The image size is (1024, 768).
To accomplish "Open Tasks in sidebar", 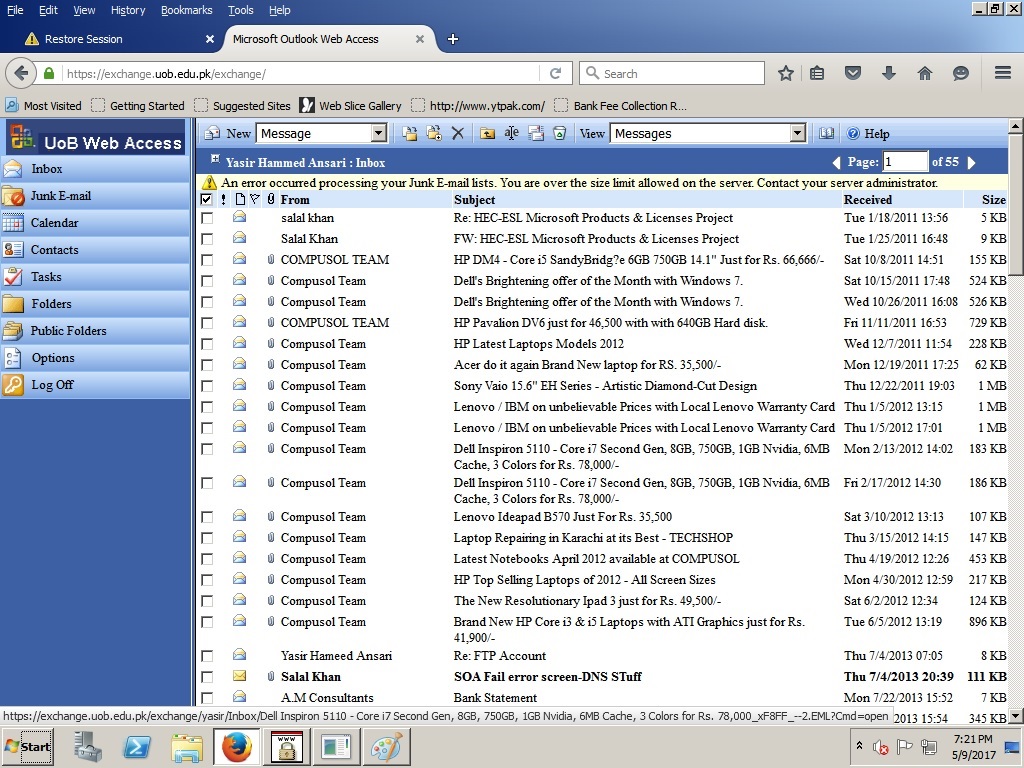I will [95, 277].
